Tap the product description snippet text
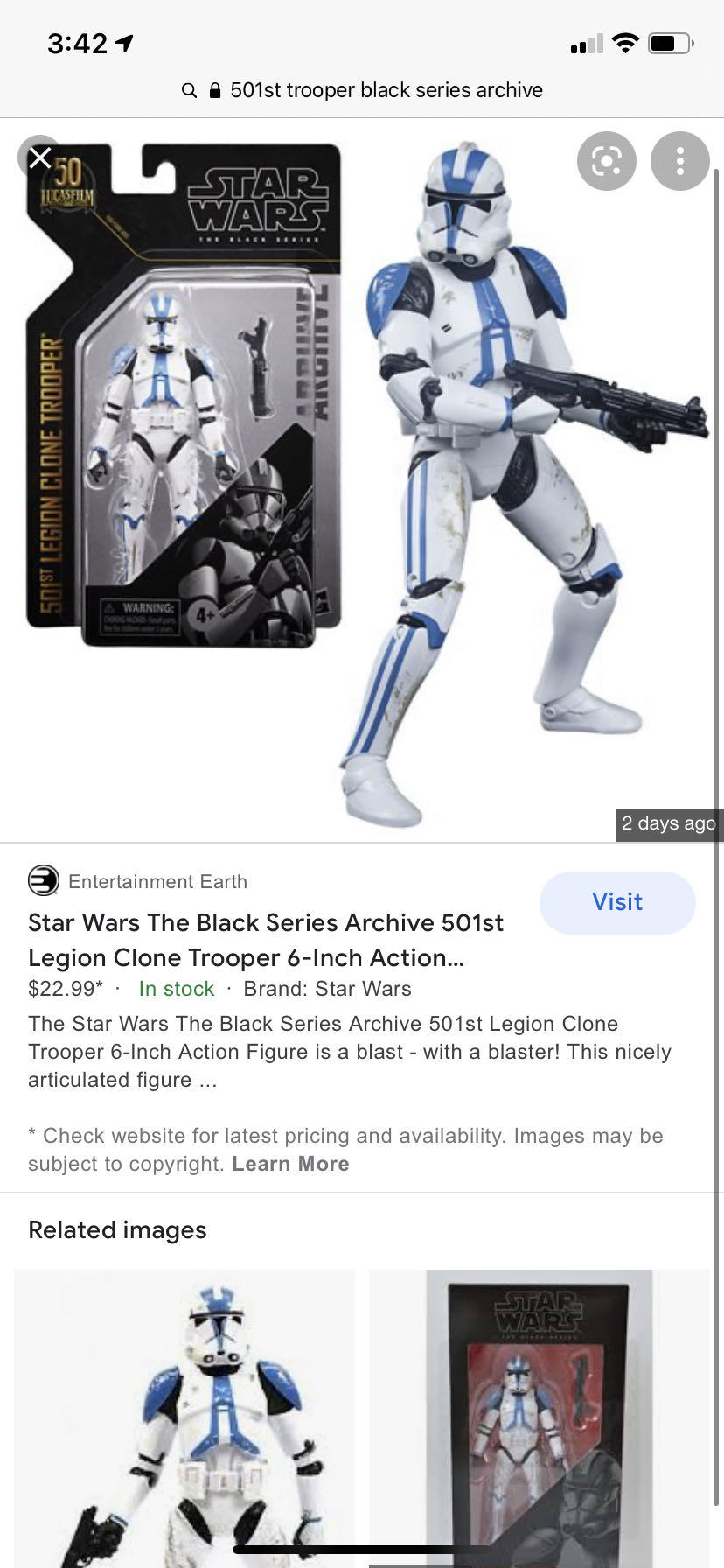724x1568 pixels. [350, 1052]
